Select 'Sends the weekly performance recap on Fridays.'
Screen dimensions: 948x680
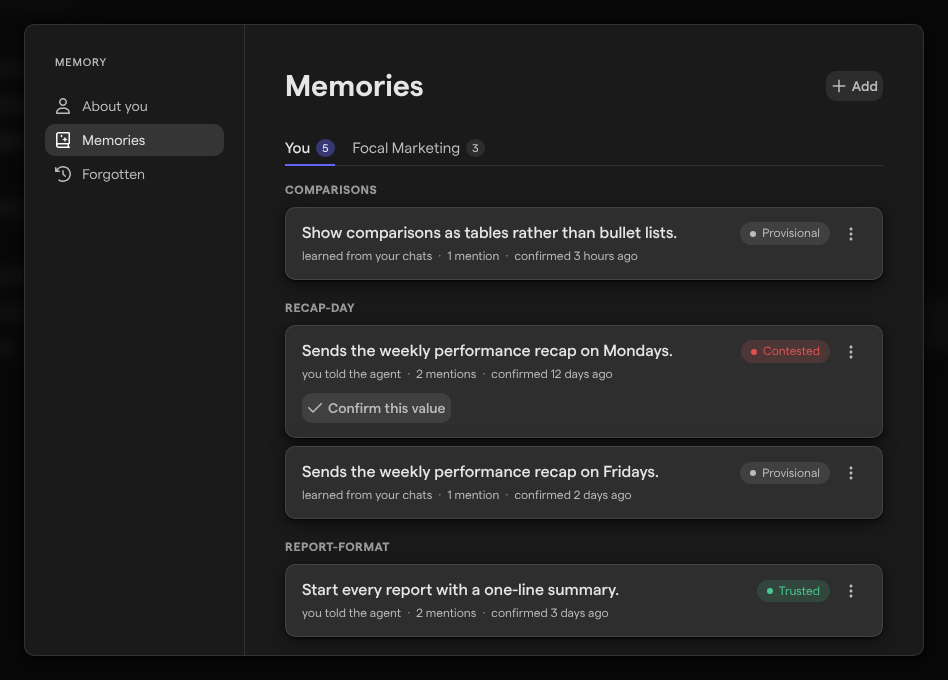[x=480, y=471]
